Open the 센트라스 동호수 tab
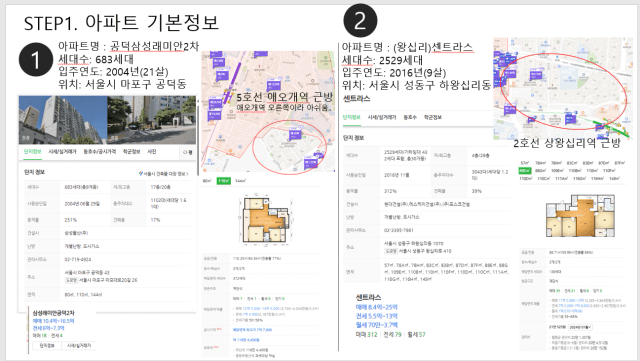 [410, 117]
